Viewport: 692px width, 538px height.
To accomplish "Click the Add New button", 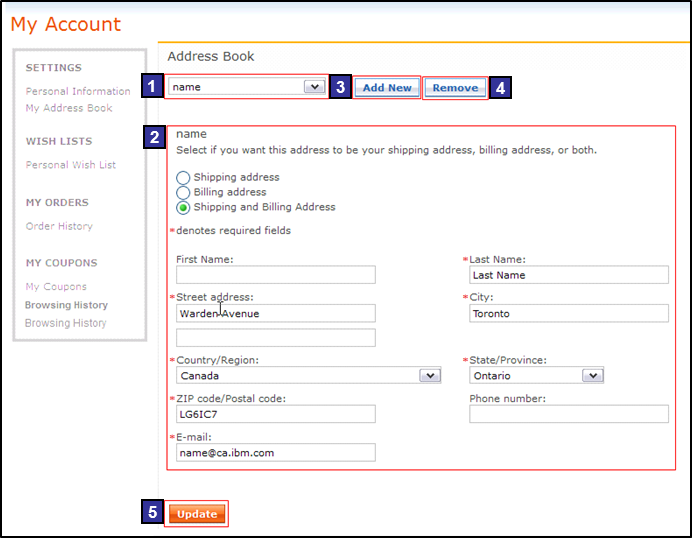I will click(387, 88).
